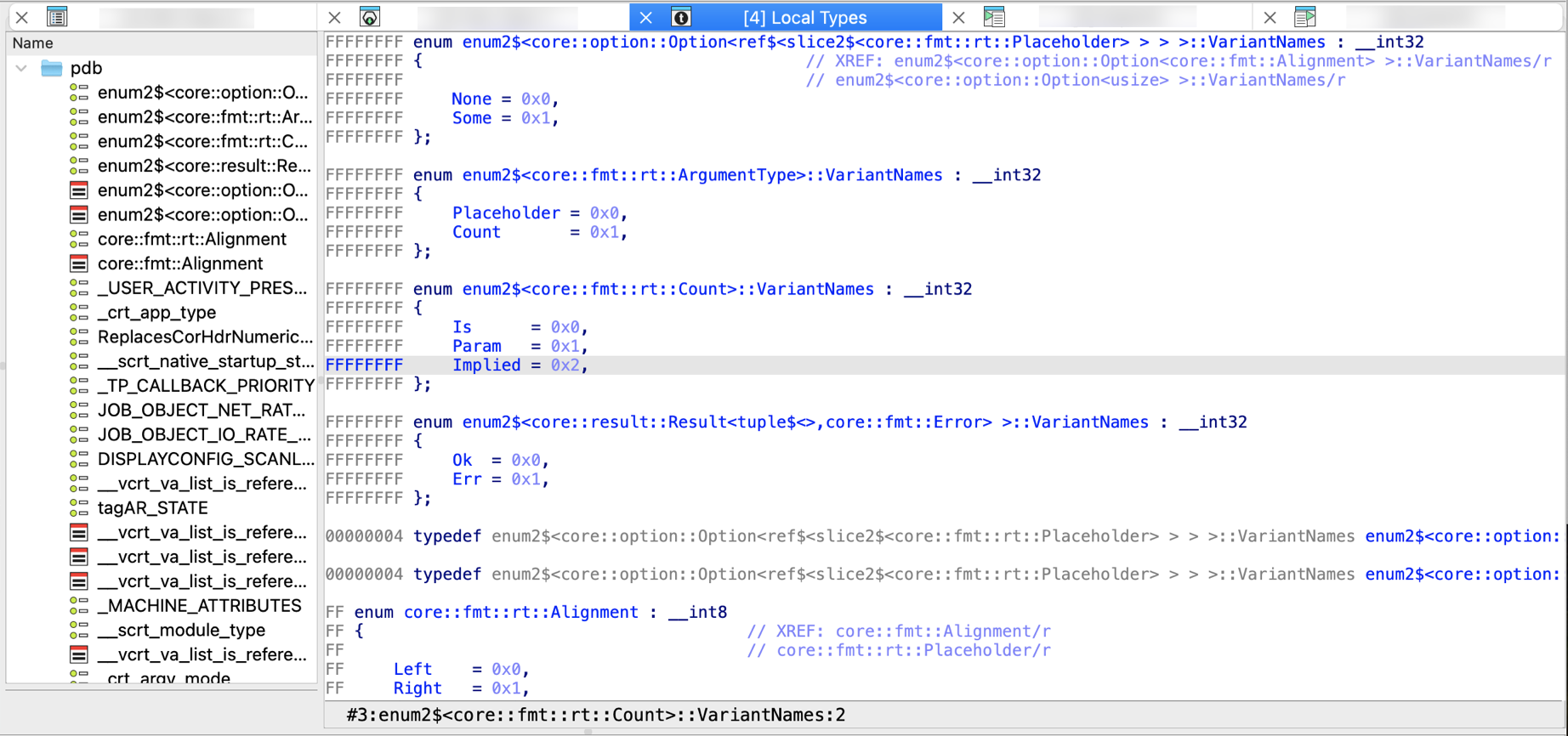Click the XREF core::fmt::Alignment/r comment link

pyautogui.click(x=942, y=631)
